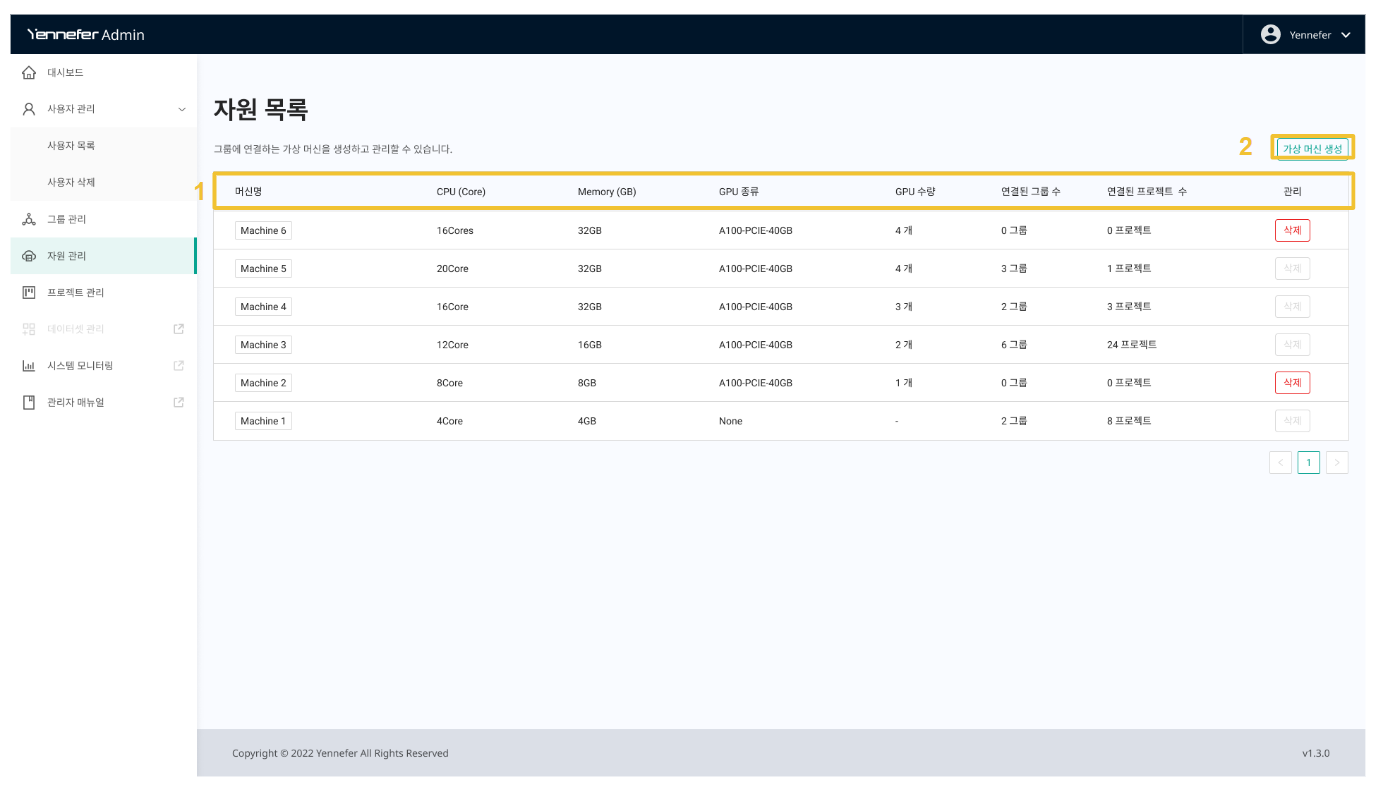This screenshot has width=1378, height=793.
Task: Click the user management person icon
Action: pyautogui.click(x=29, y=109)
